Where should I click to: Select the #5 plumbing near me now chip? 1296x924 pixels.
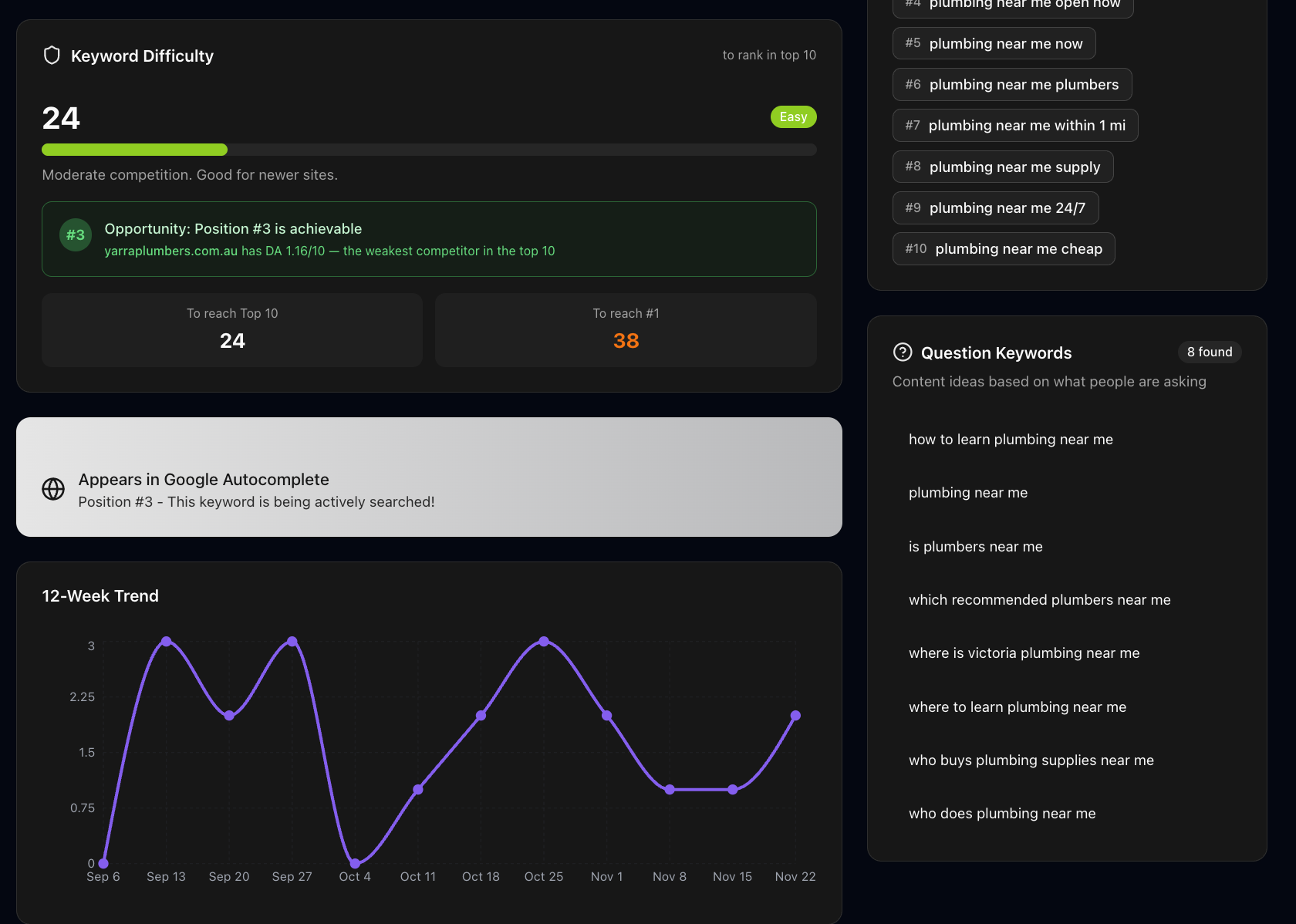pos(994,43)
